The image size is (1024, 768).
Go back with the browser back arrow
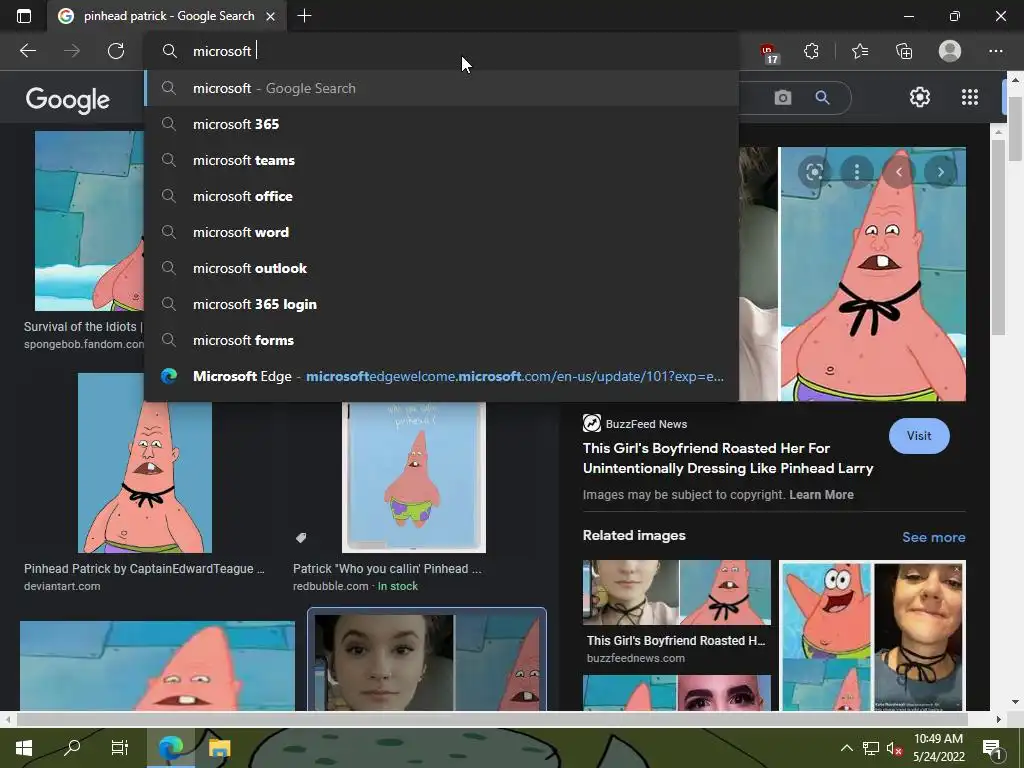tap(27, 51)
